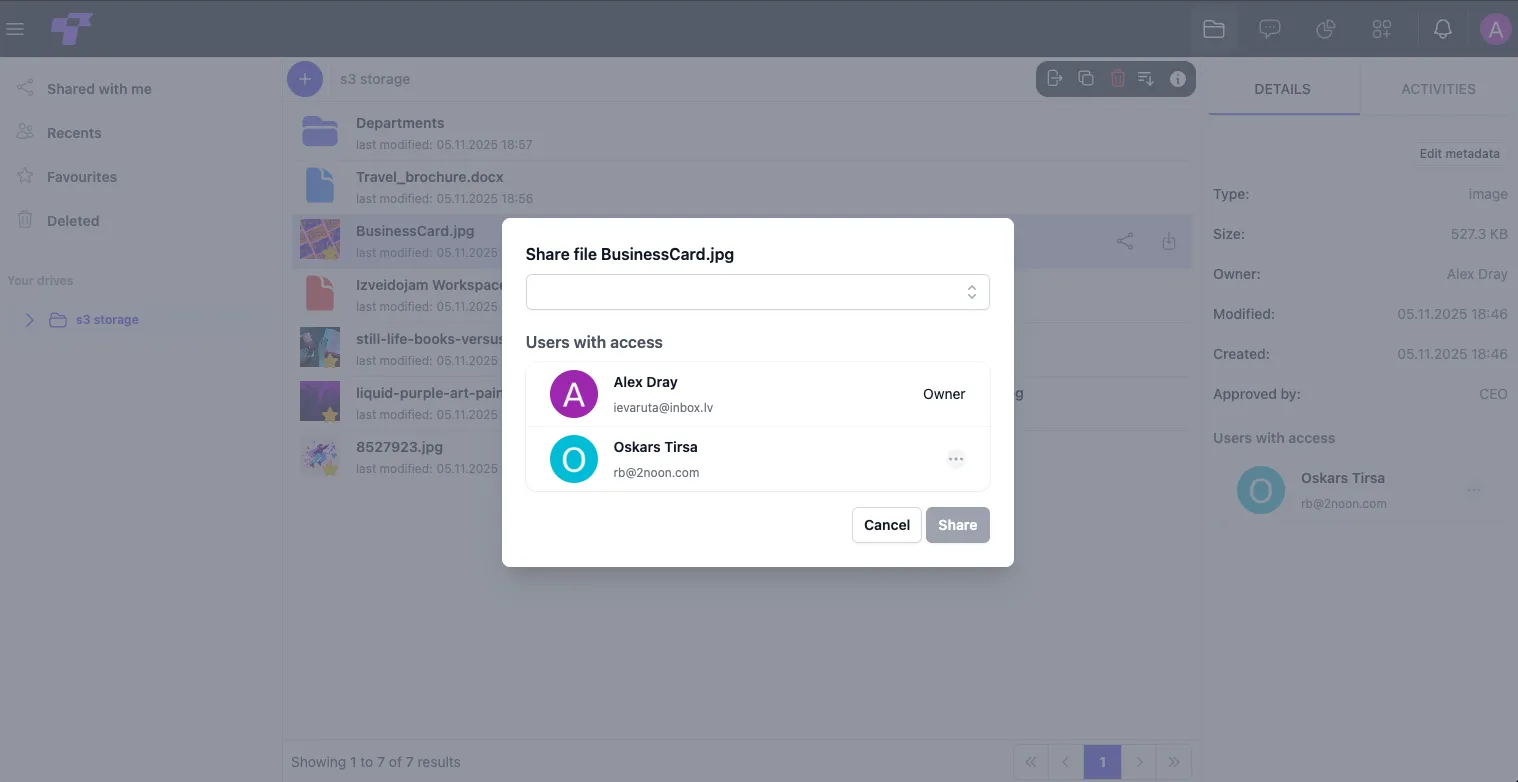Open the Shared with me section

pos(99,89)
